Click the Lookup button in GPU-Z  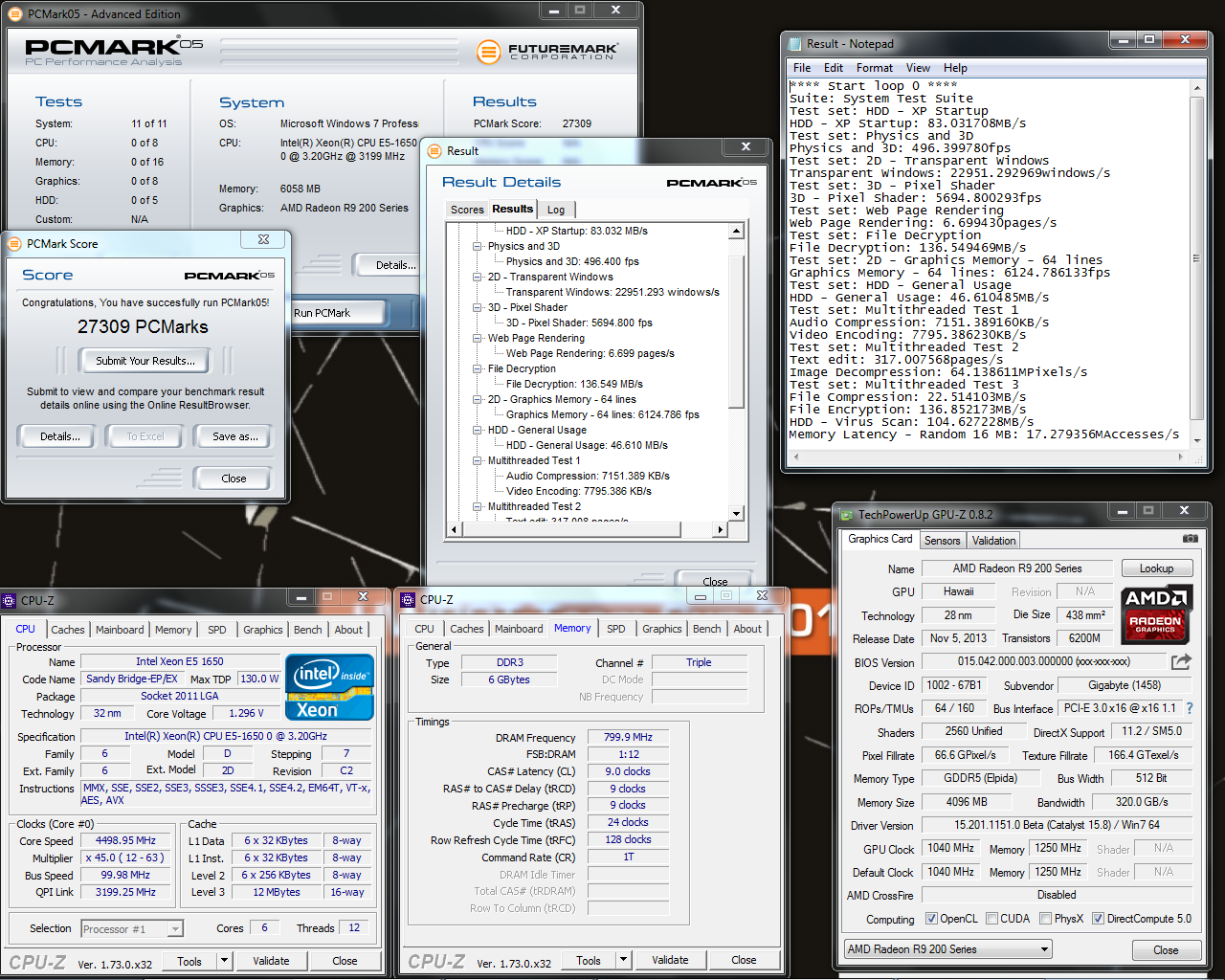[x=1156, y=568]
